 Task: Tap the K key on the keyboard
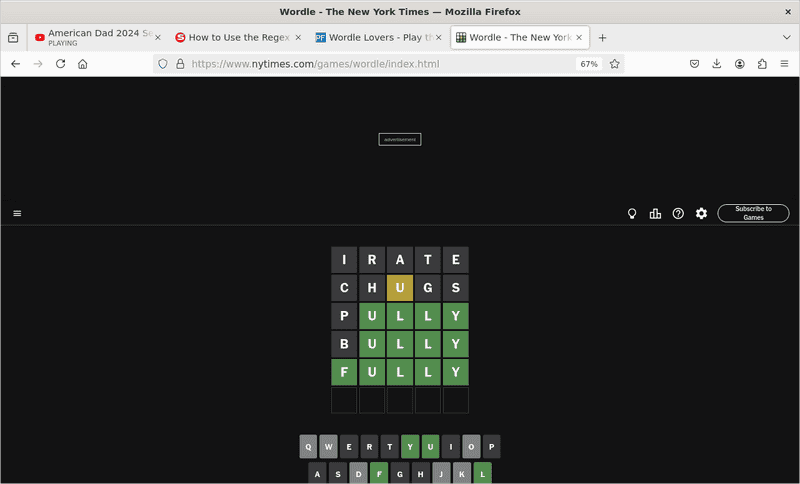click(x=462, y=473)
